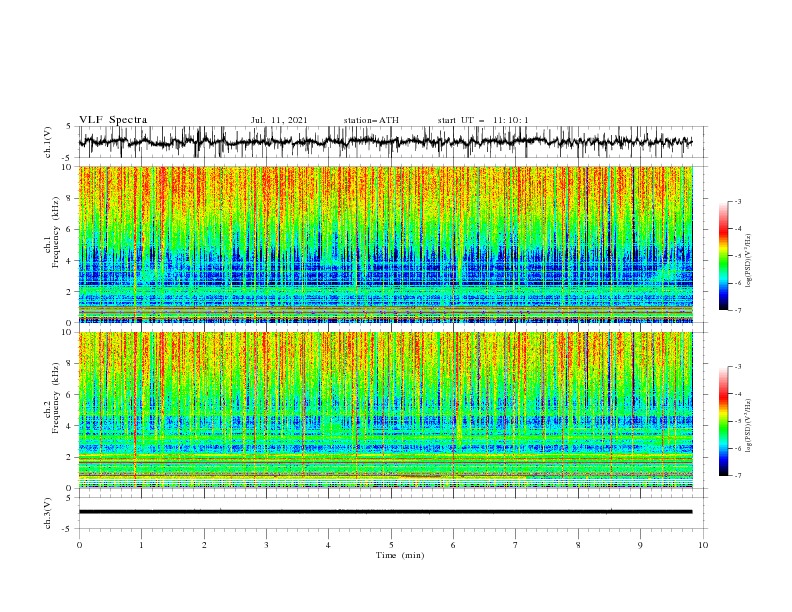
Task: Click the log(PSD) label of ch.2 color bar
Action: pos(748,426)
